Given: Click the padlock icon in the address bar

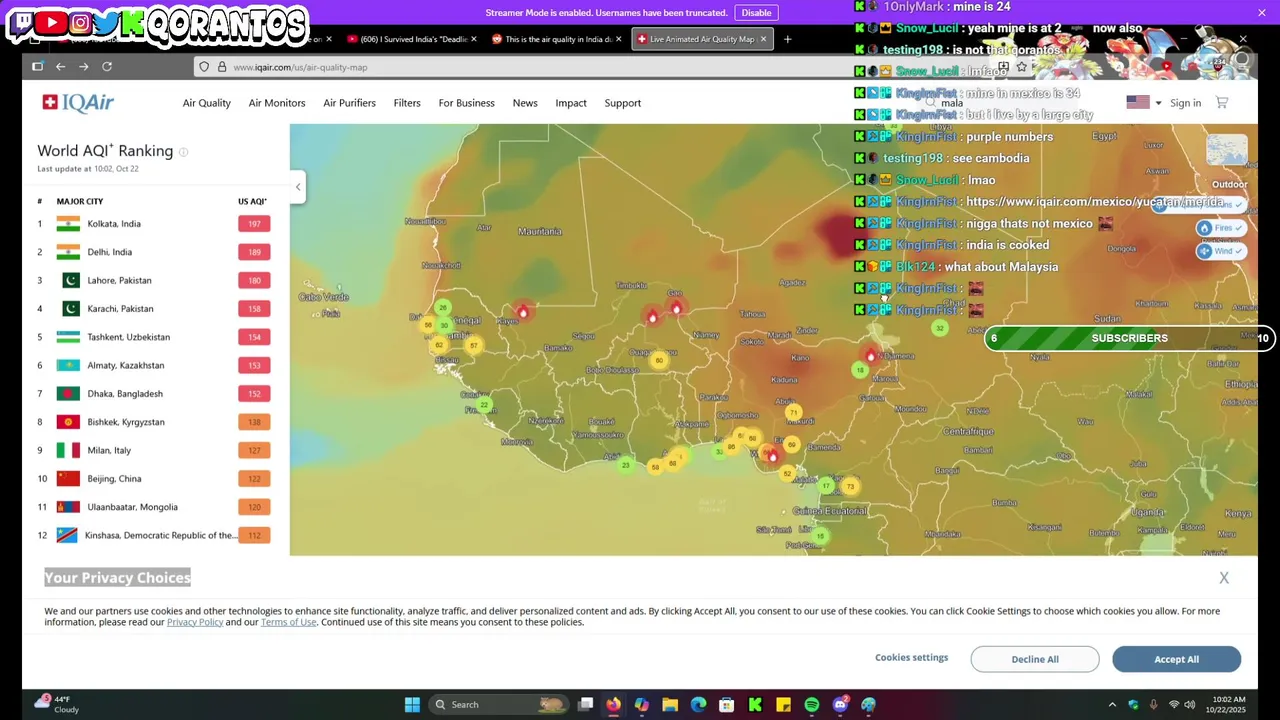Looking at the screenshot, I should (221, 67).
